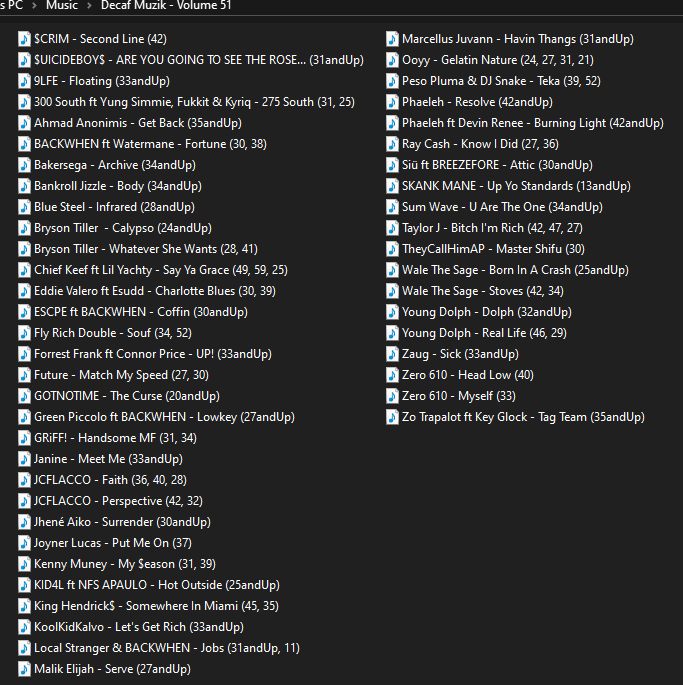Click file icon for Future - Match My Speed
Viewport: 683px width, 685px height.
pos(24,374)
